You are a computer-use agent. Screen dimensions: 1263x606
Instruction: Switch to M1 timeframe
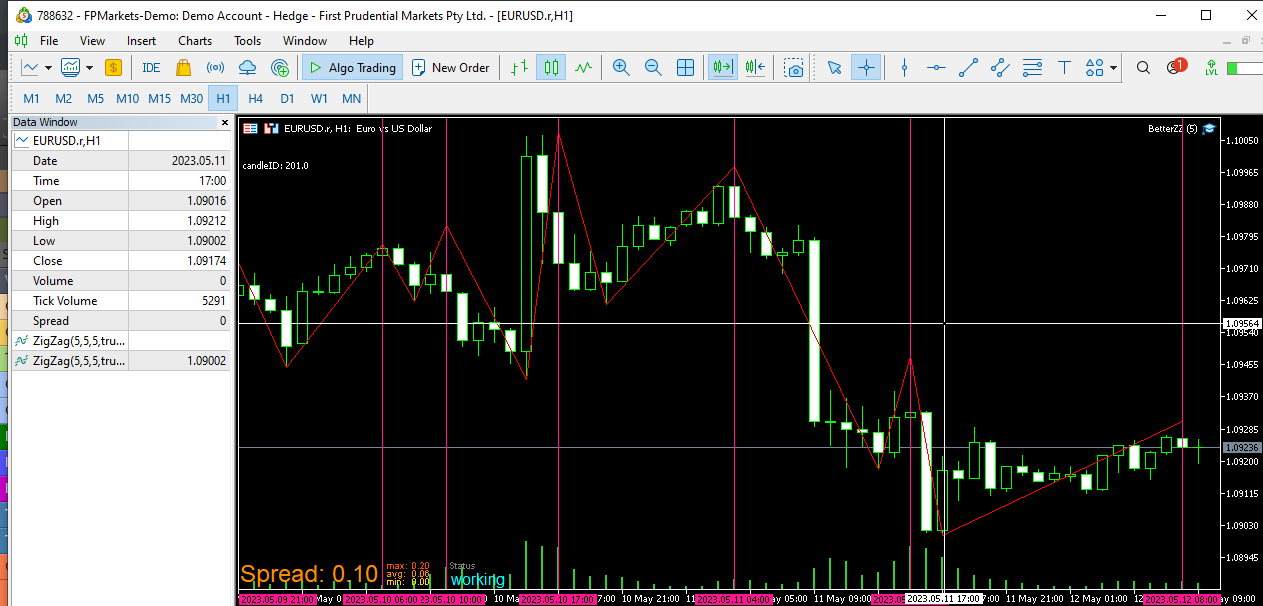pos(32,98)
